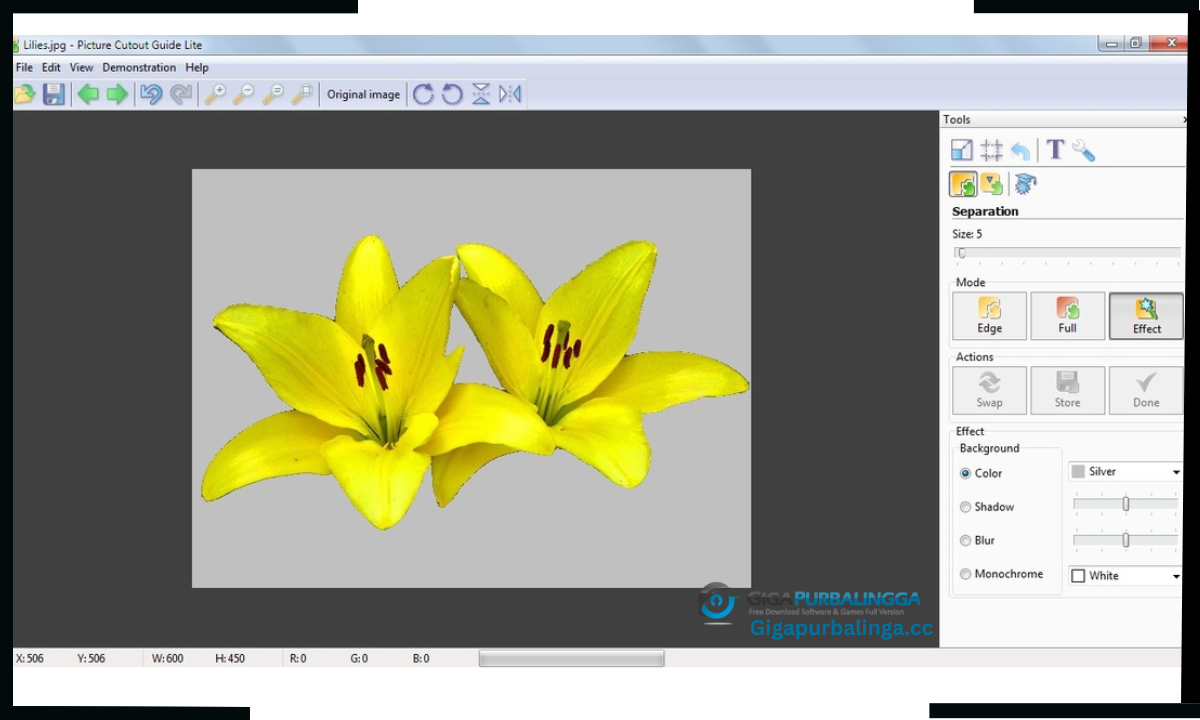This screenshot has height=720, width=1200.
Task: Rotate the image counterclockwise
Action: pos(452,94)
